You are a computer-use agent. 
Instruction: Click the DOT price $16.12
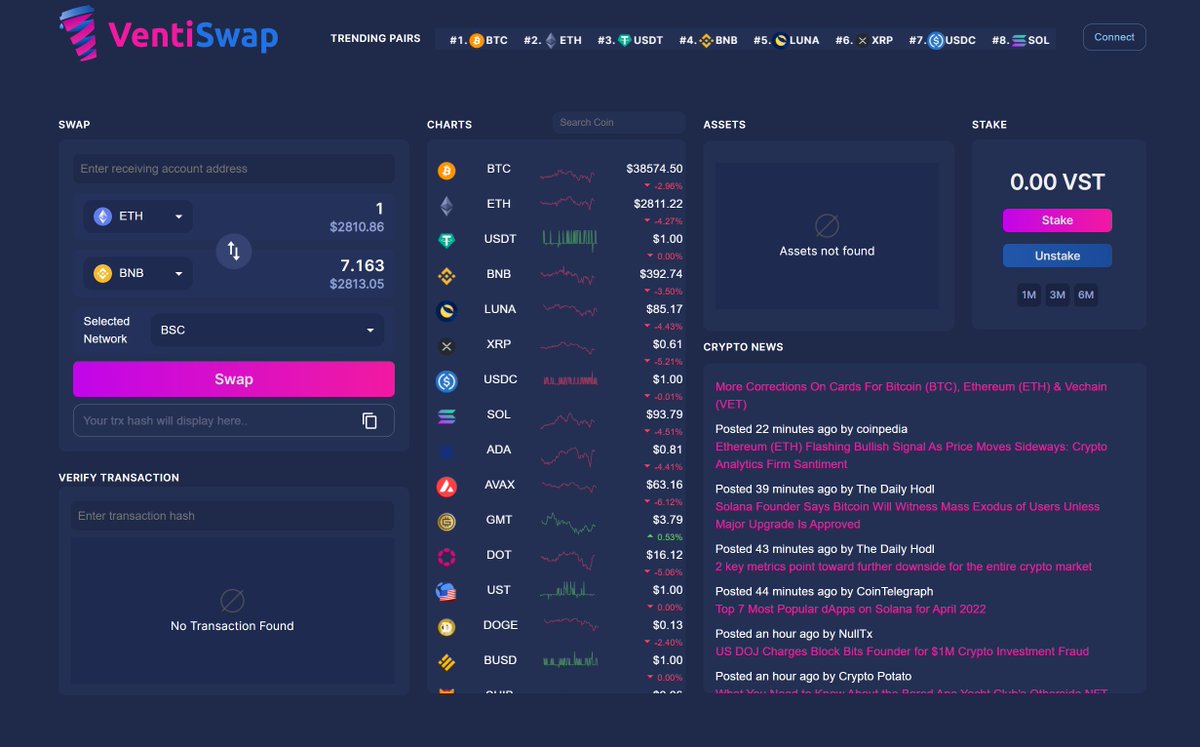point(665,555)
